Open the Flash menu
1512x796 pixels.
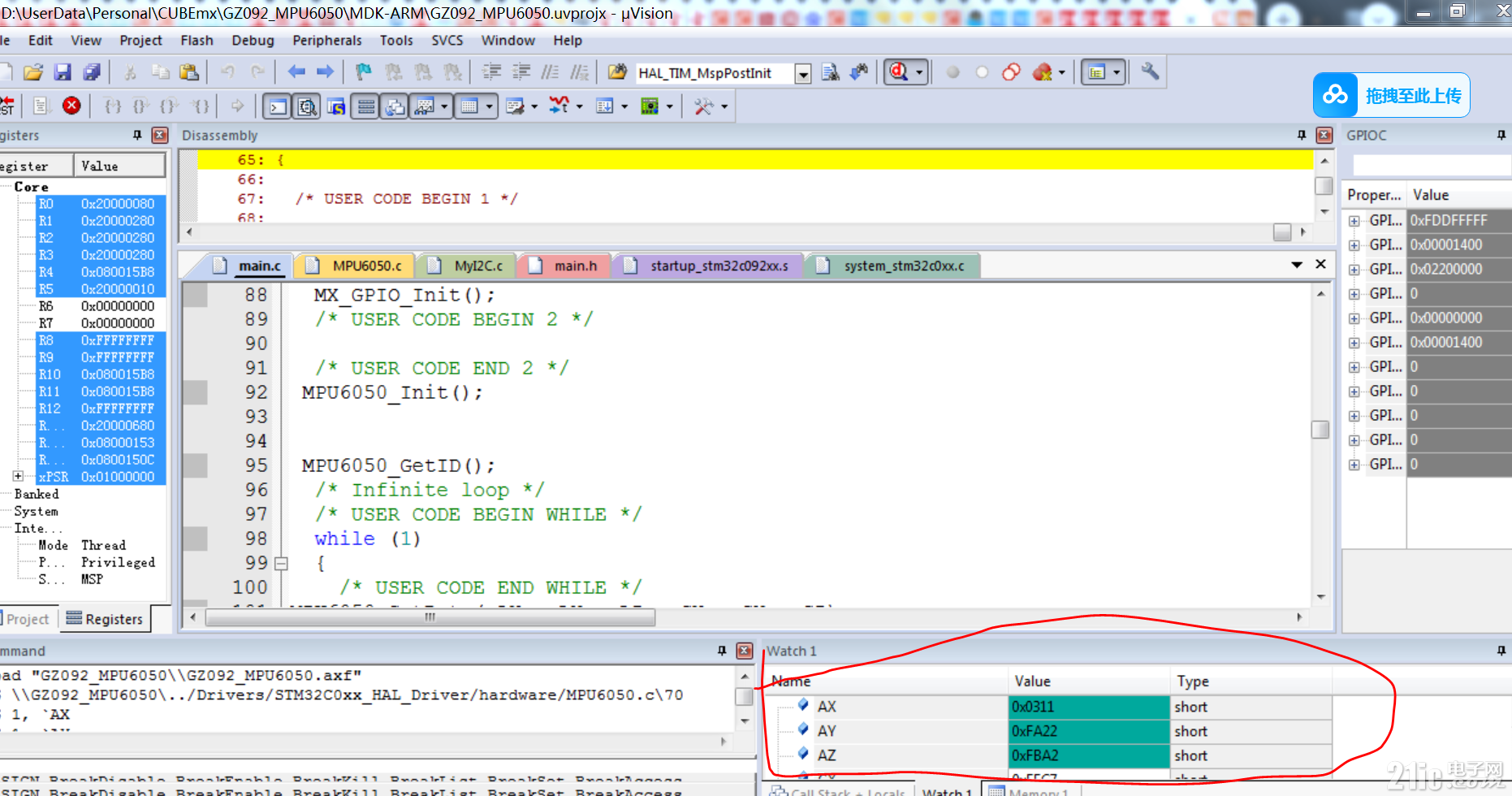[x=197, y=41]
